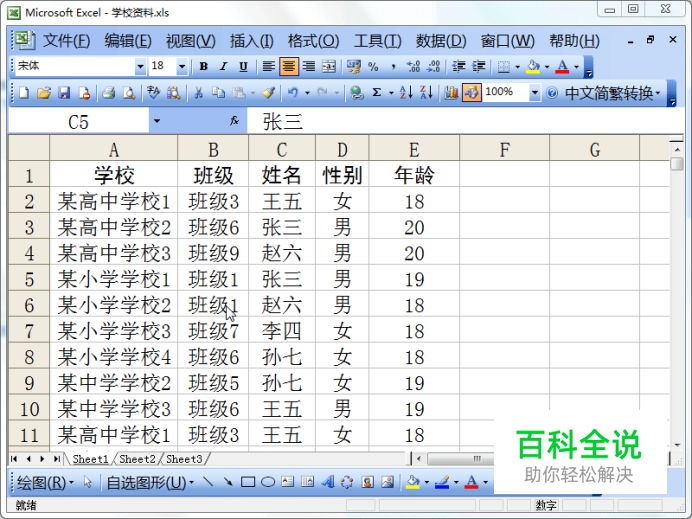The image size is (692, 519).
Task: Open the 数据(D) menu
Action: tap(441, 41)
